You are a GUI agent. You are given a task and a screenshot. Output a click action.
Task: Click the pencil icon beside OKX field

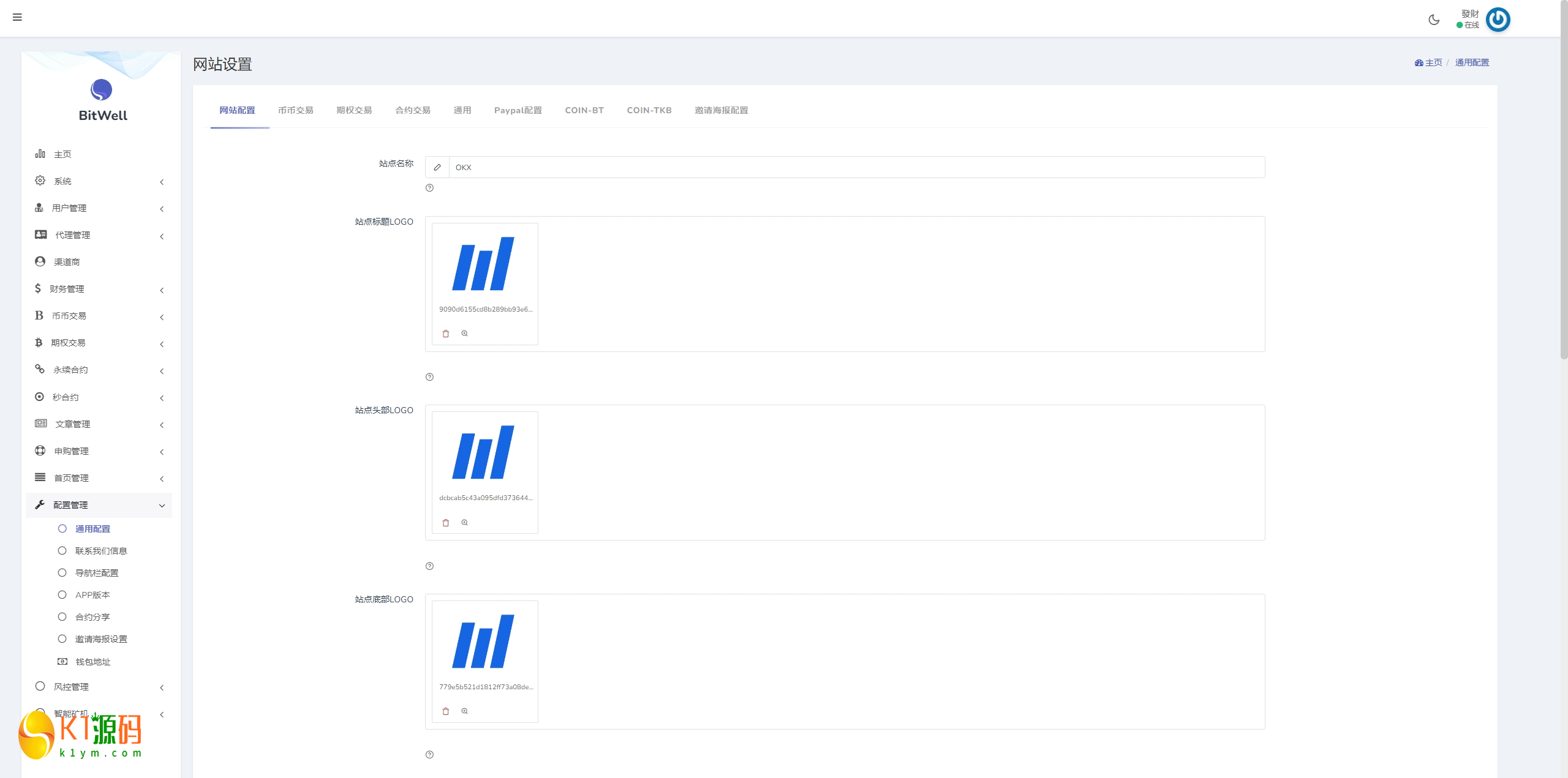437,167
